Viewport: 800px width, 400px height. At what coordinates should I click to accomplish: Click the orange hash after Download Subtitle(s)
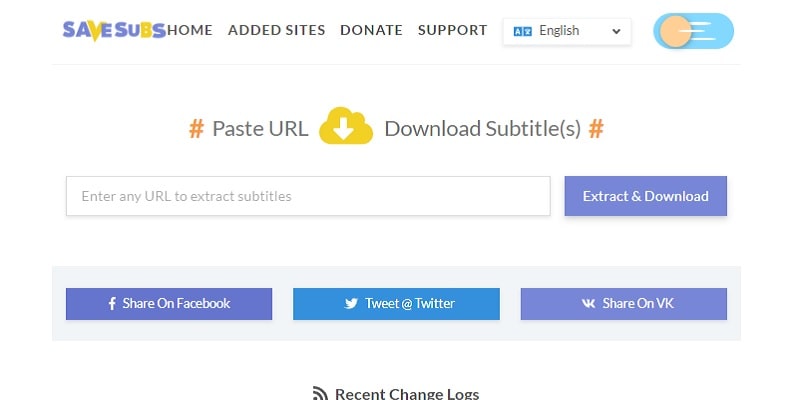click(x=596, y=129)
